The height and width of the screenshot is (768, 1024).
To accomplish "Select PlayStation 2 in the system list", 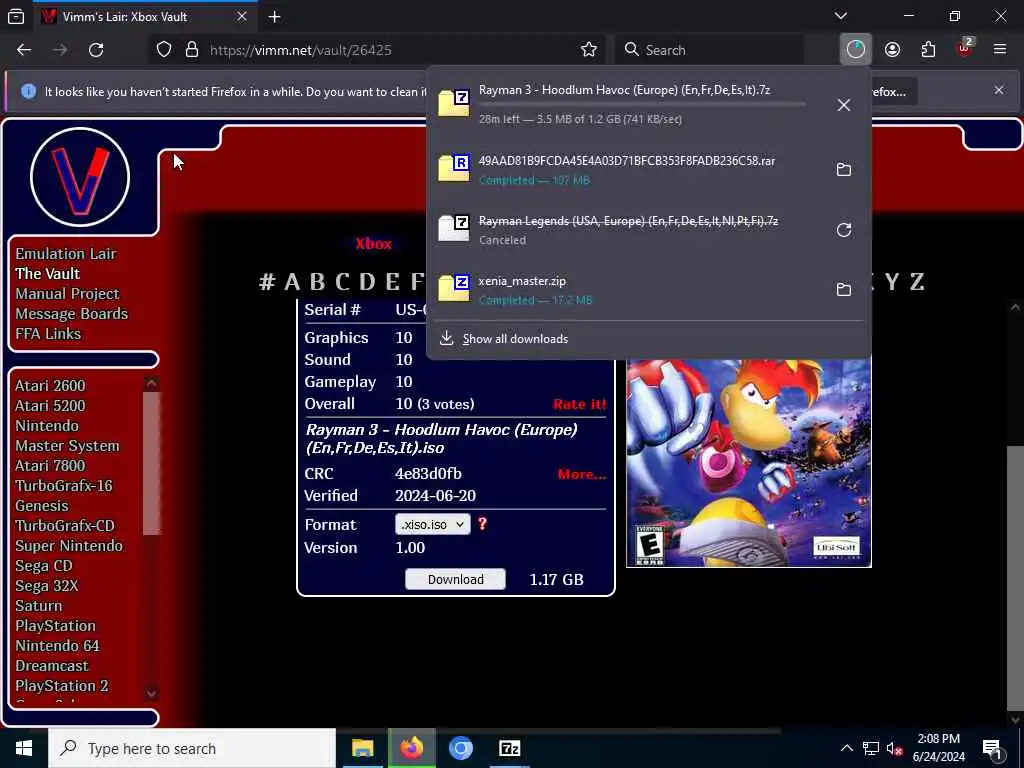I will (62, 686).
